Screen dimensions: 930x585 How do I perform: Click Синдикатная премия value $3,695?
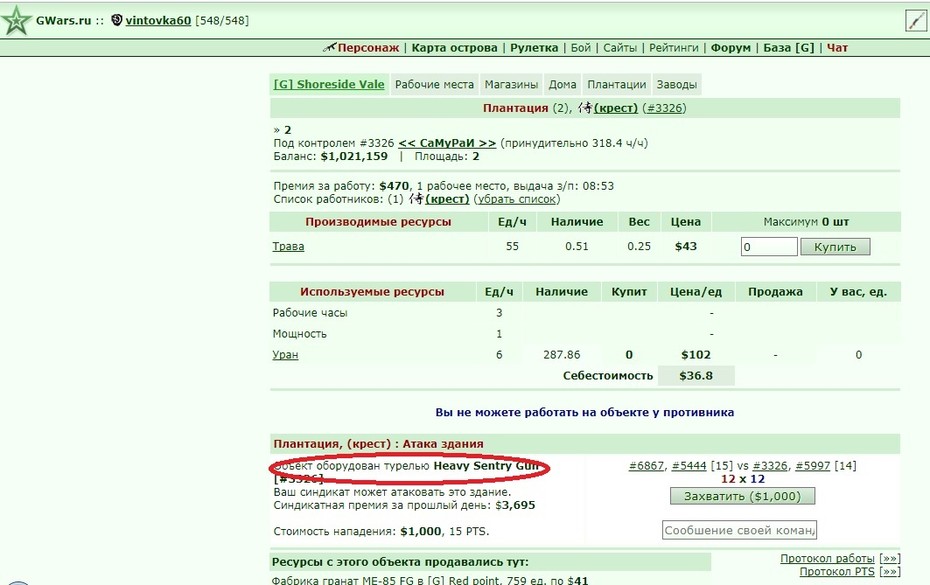(515, 505)
